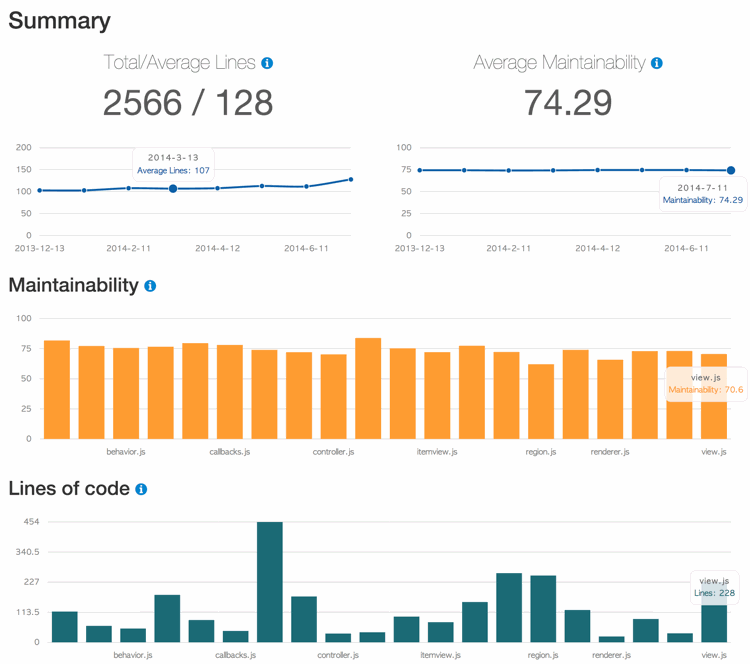
Task: Click teal controller.js bar in Lines of code chart
Action: click(338, 638)
